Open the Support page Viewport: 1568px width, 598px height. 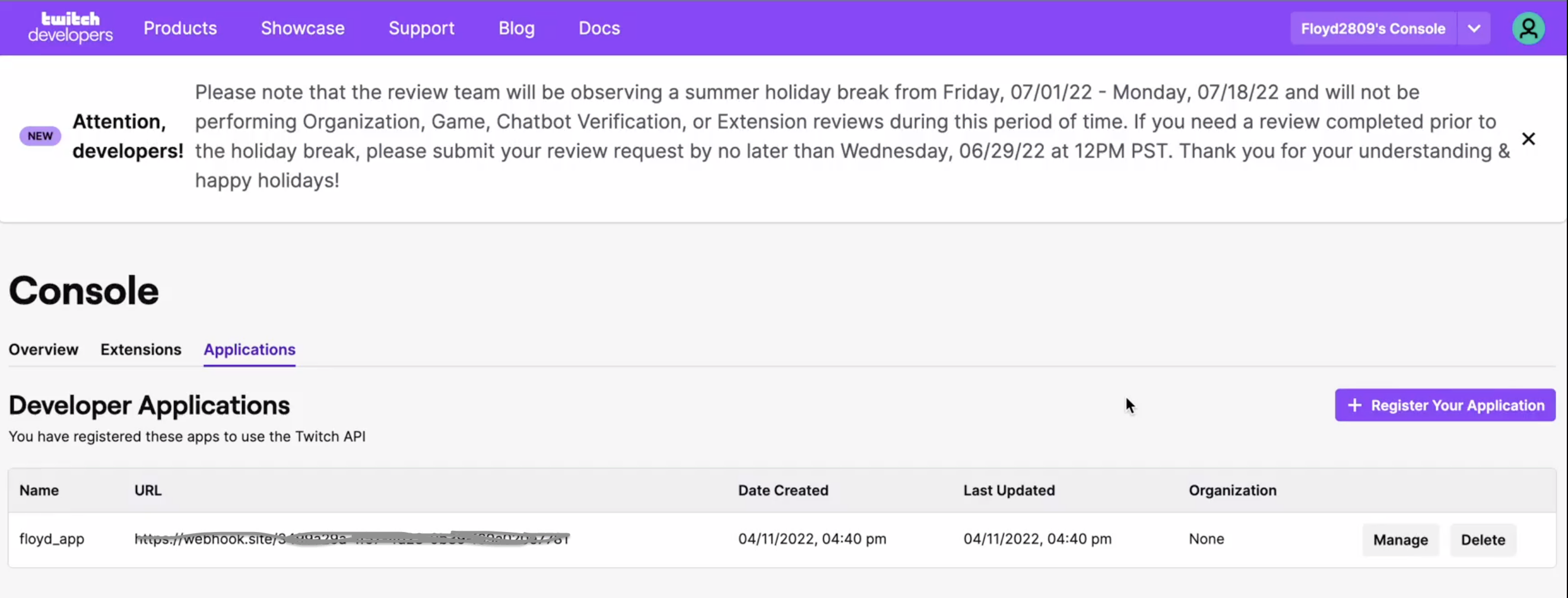pyautogui.click(x=421, y=28)
